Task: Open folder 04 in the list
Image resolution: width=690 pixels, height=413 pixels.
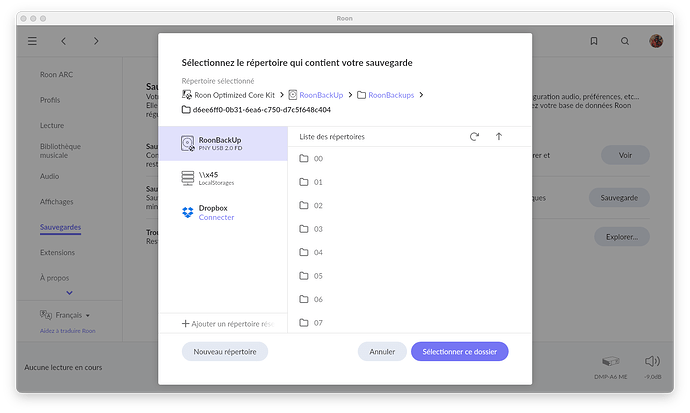Action: coord(409,252)
